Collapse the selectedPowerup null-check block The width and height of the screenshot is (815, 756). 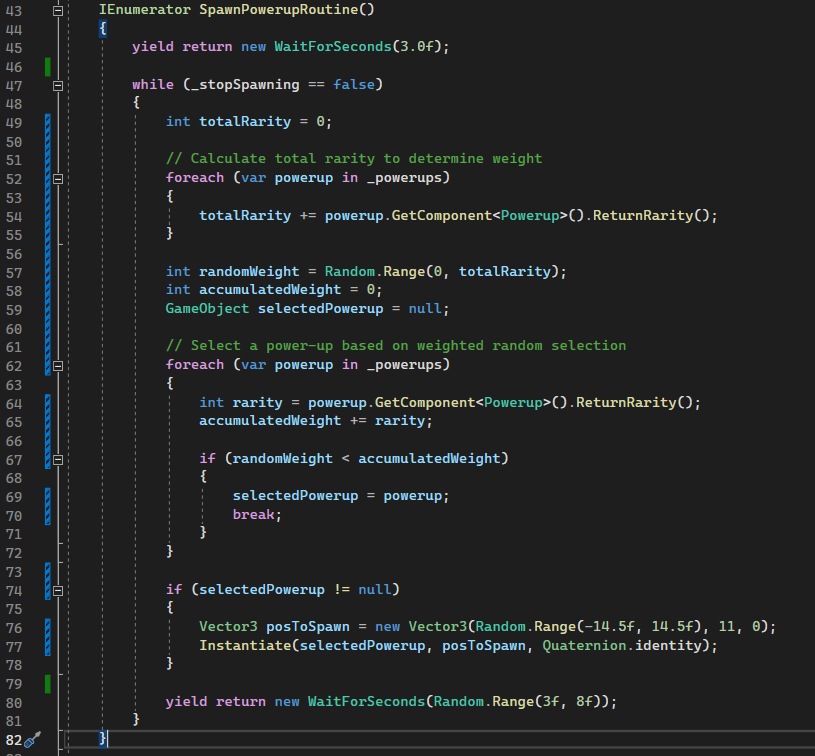tap(57, 589)
